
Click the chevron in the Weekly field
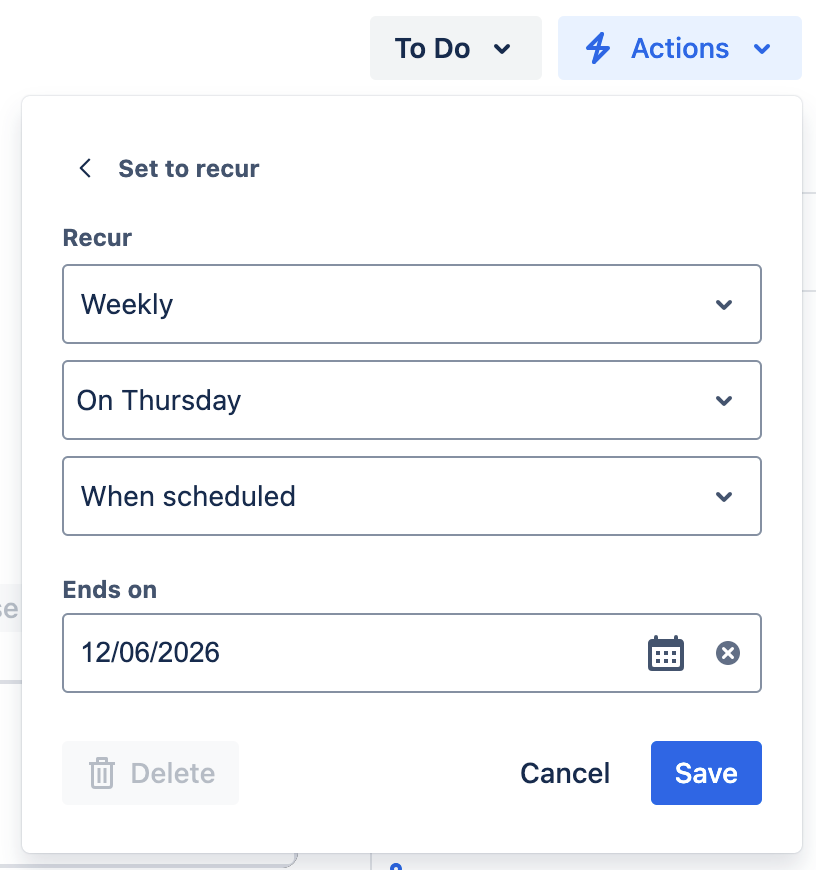click(x=724, y=304)
